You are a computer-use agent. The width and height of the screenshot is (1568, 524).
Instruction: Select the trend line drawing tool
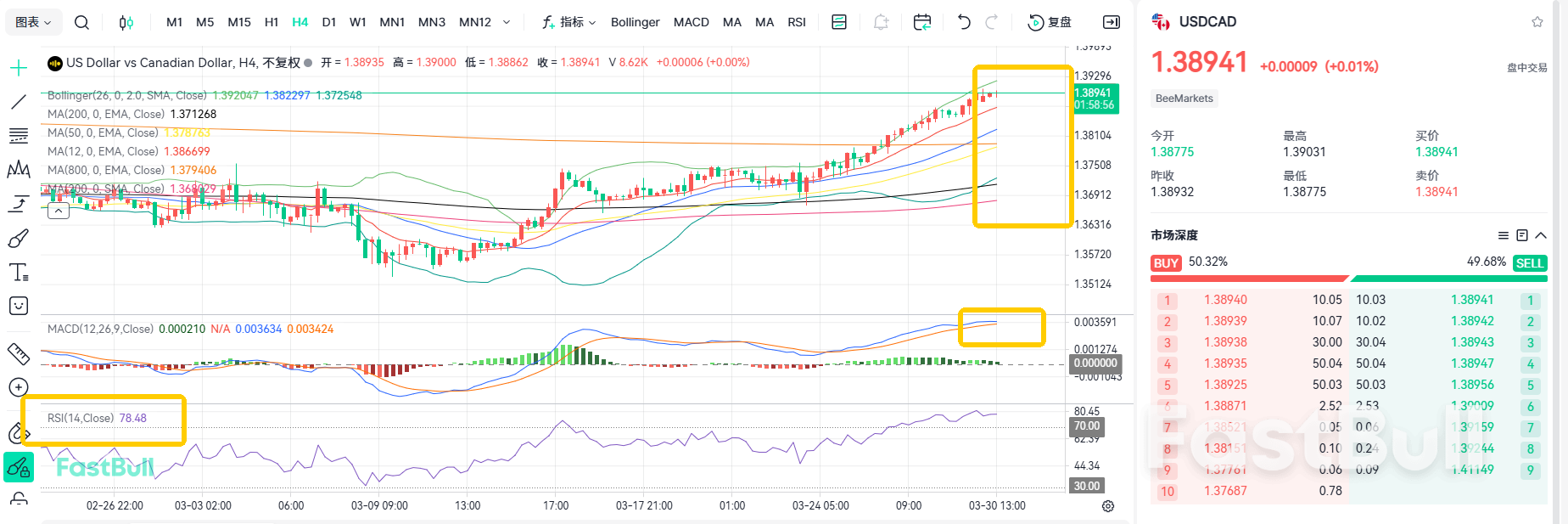(18, 102)
